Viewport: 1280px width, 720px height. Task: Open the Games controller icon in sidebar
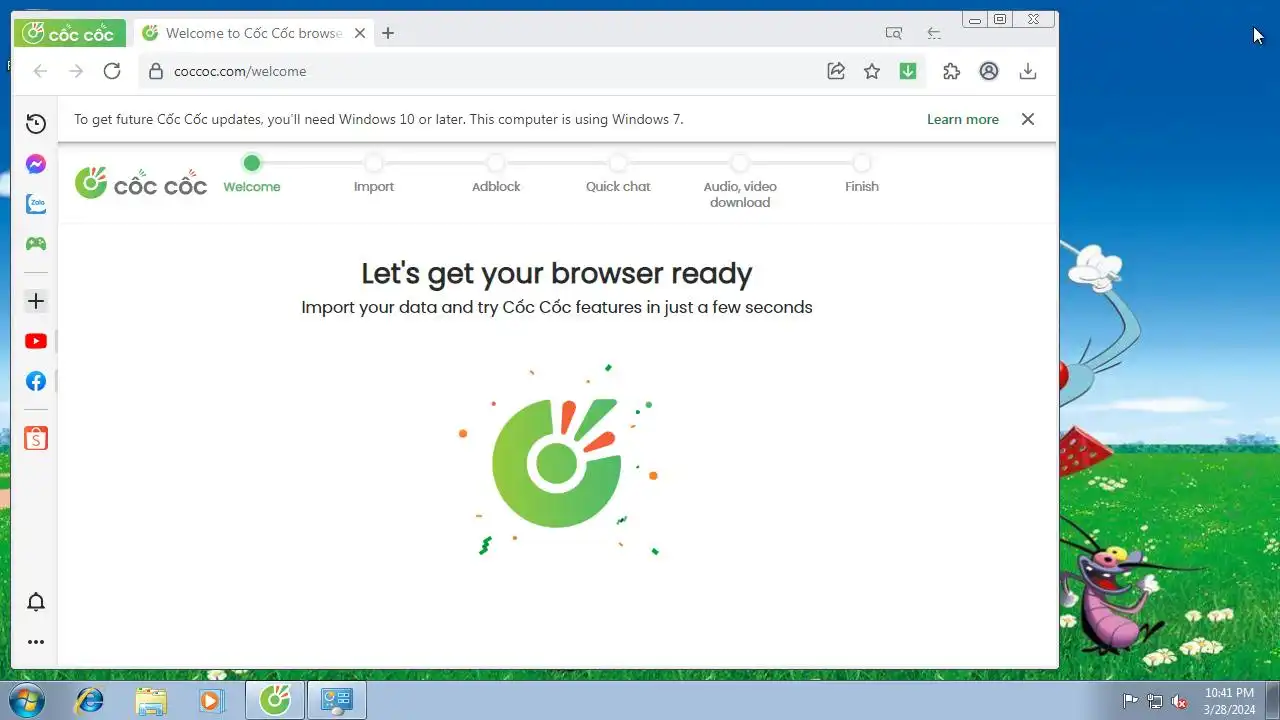(x=36, y=244)
